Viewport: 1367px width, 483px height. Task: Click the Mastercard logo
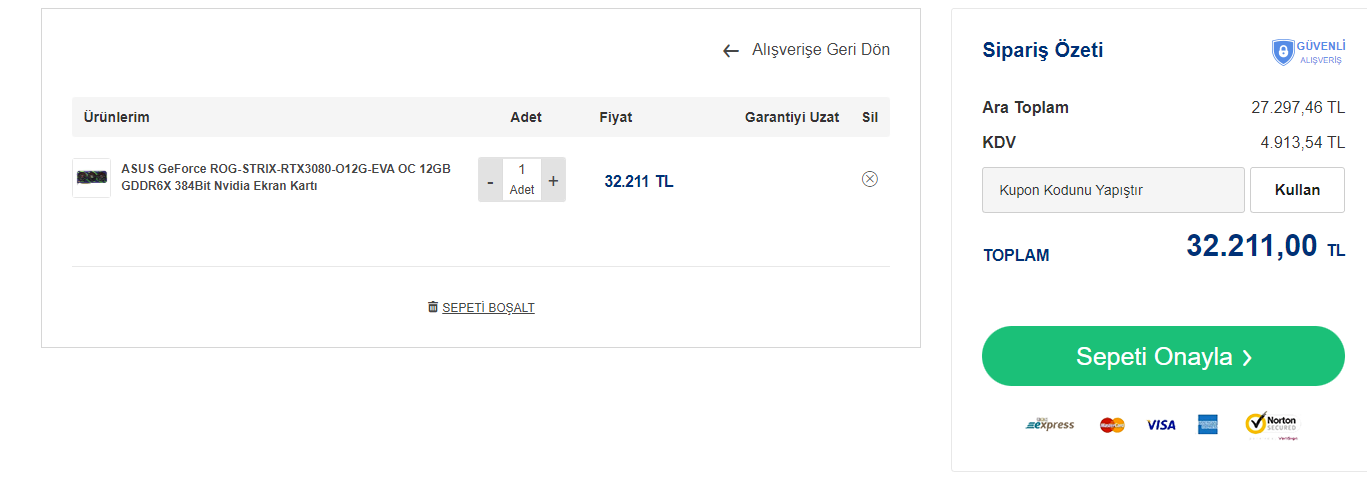tap(1112, 425)
